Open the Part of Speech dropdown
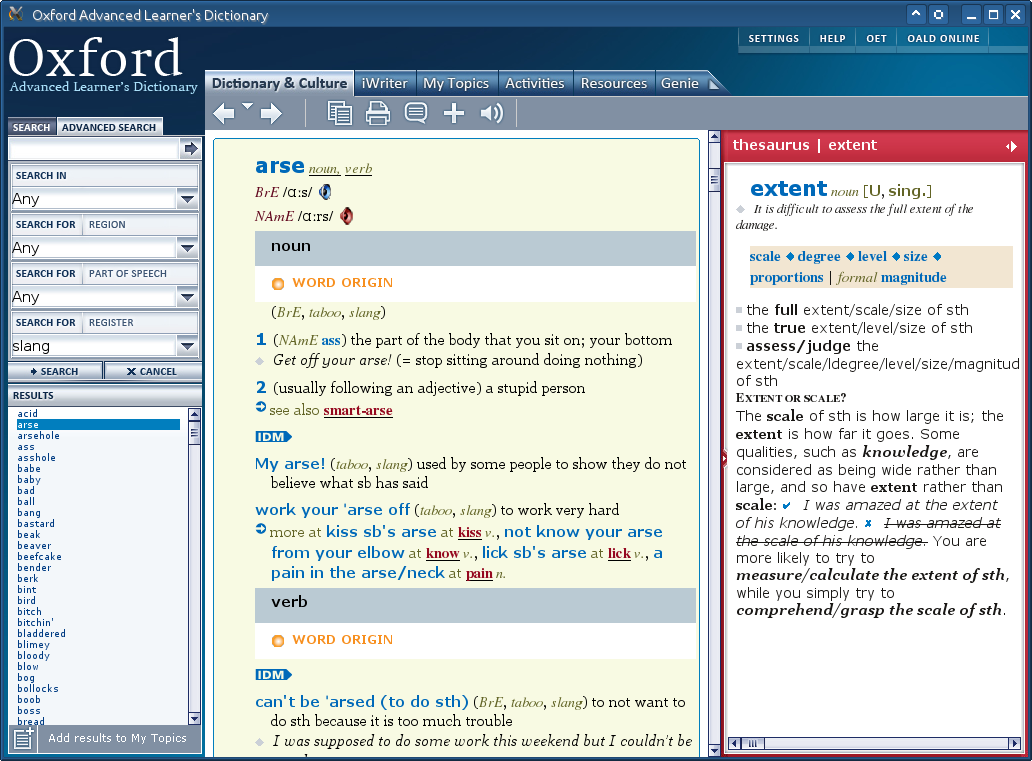Viewport: 1032px width, 761px height. tap(188, 298)
